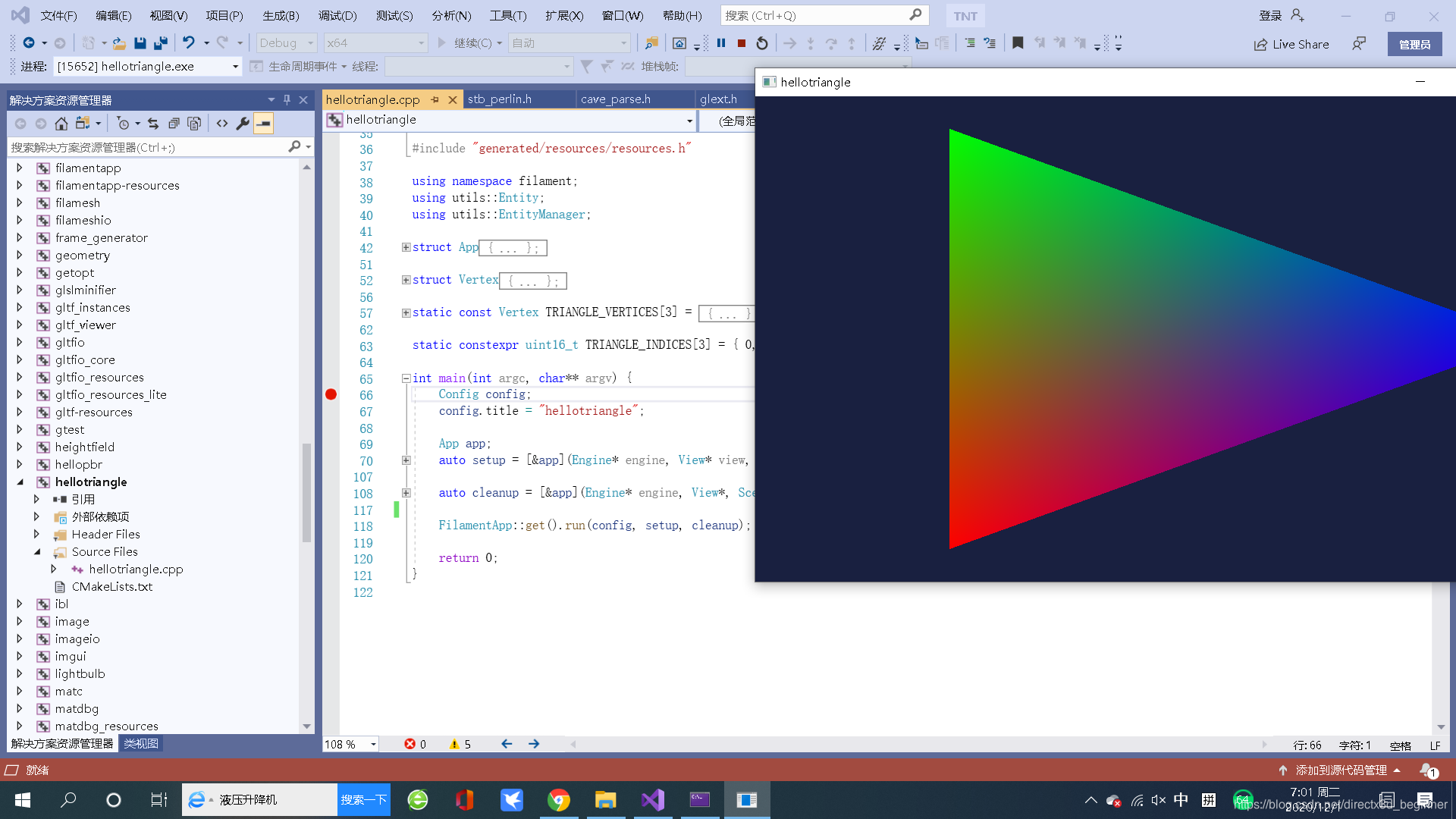Open the Debug configuration dropdown
1456x819 pixels.
287,43
